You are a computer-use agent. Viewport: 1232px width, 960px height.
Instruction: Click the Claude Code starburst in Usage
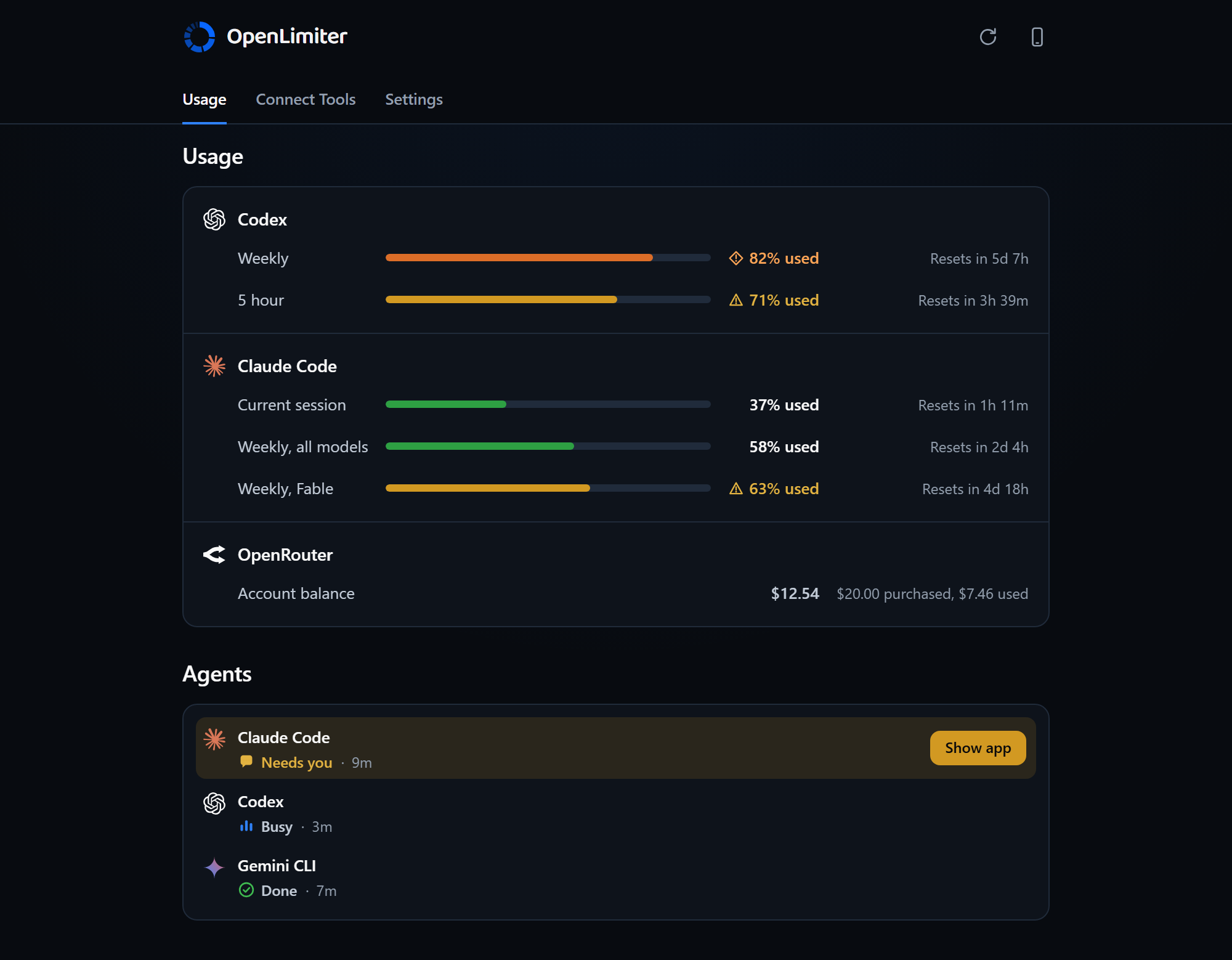pyautogui.click(x=214, y=366)
